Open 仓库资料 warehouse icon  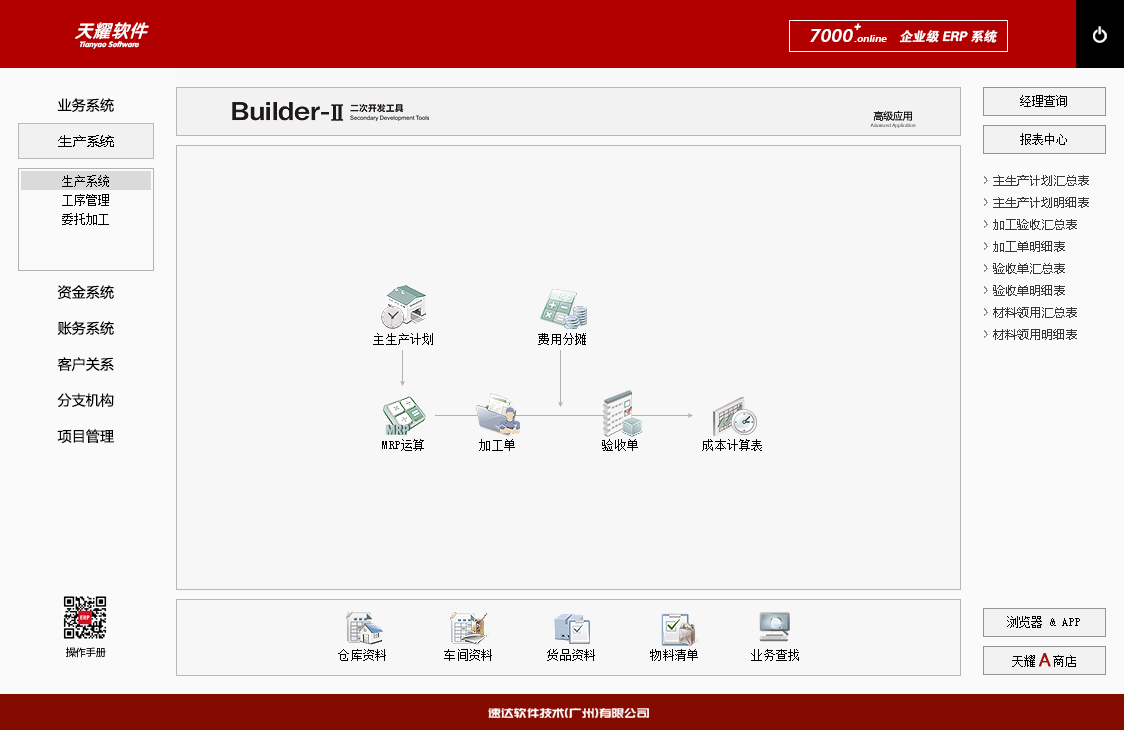[362, 629]
